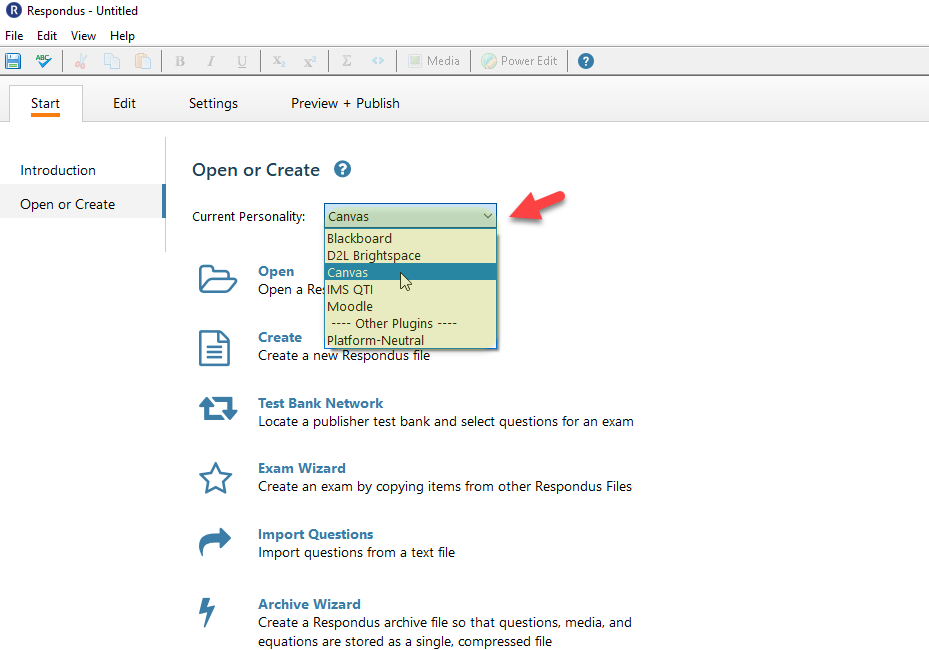Click the Power Edit toolbar button
Screen dimensions: 929x650
pos(519,61)
